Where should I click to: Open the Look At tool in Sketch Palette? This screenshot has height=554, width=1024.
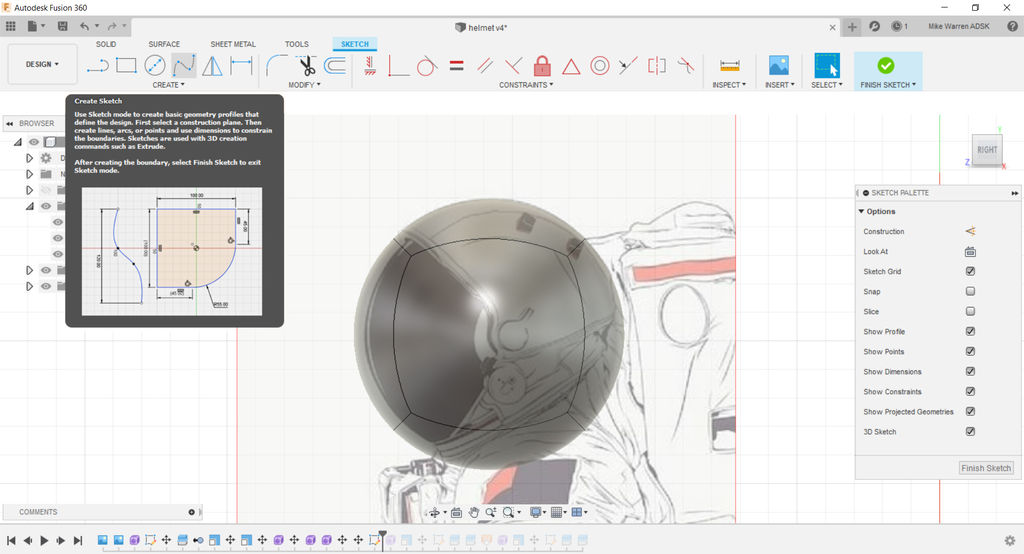(x=970, y=252)
